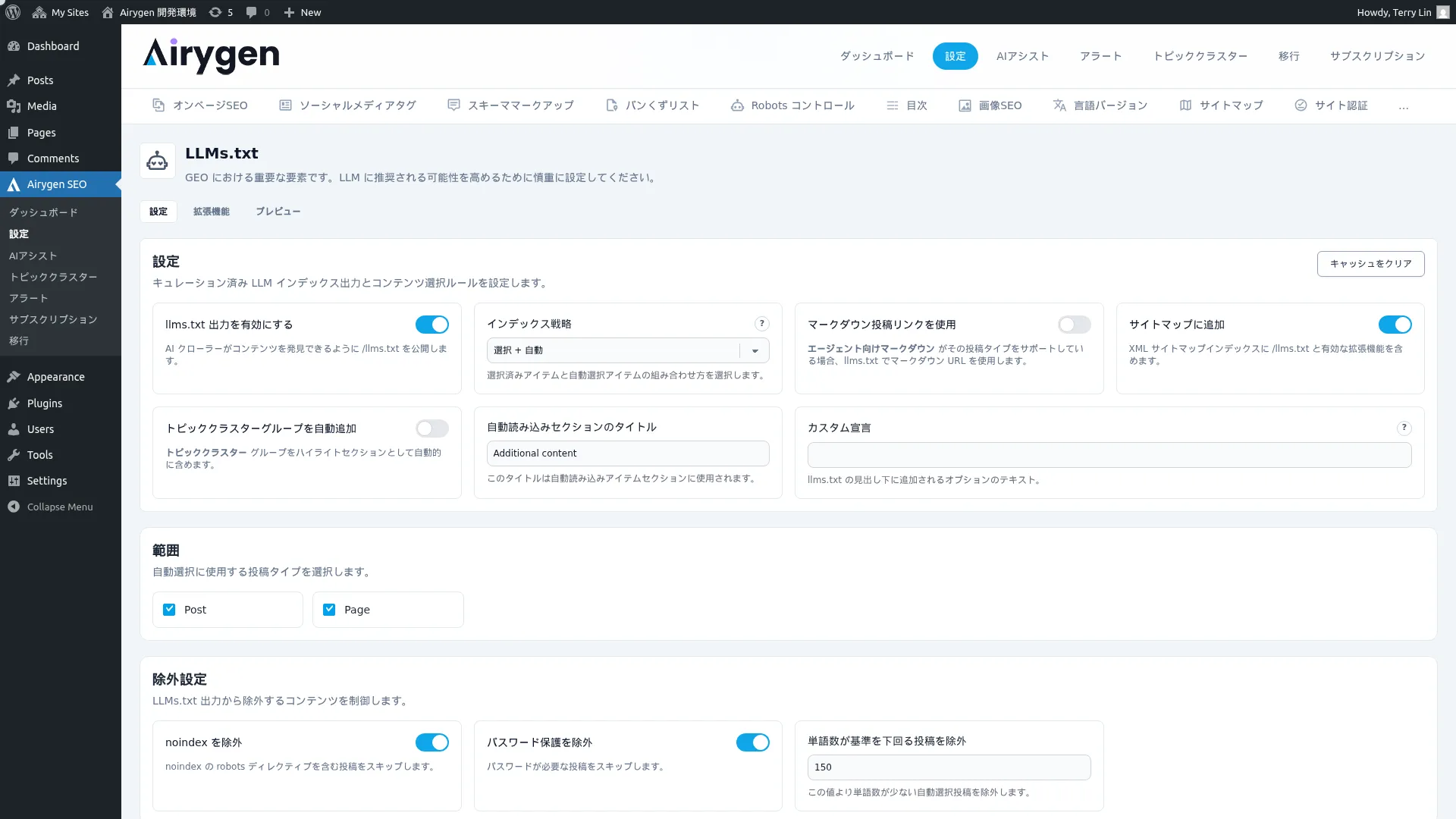Click the カスタム宣言 text field

pos(1109,455)
